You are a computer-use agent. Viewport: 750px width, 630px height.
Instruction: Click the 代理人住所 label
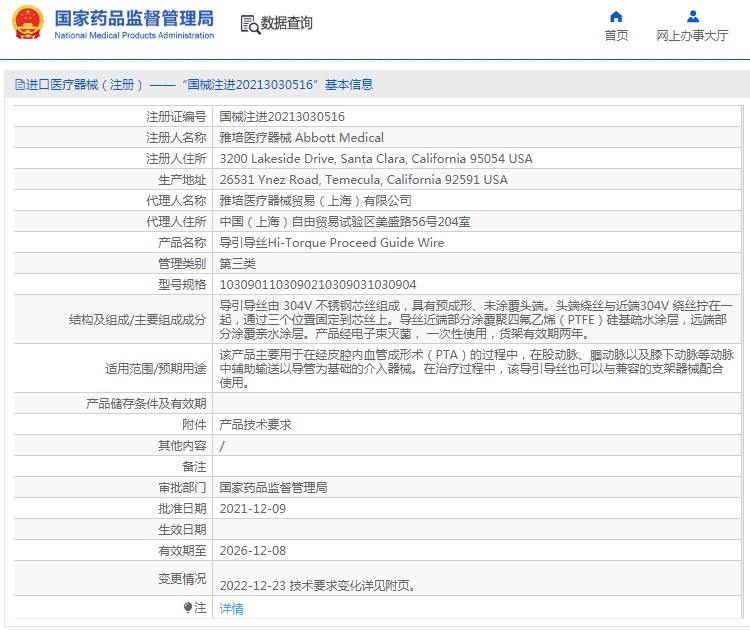pos(176,222)
